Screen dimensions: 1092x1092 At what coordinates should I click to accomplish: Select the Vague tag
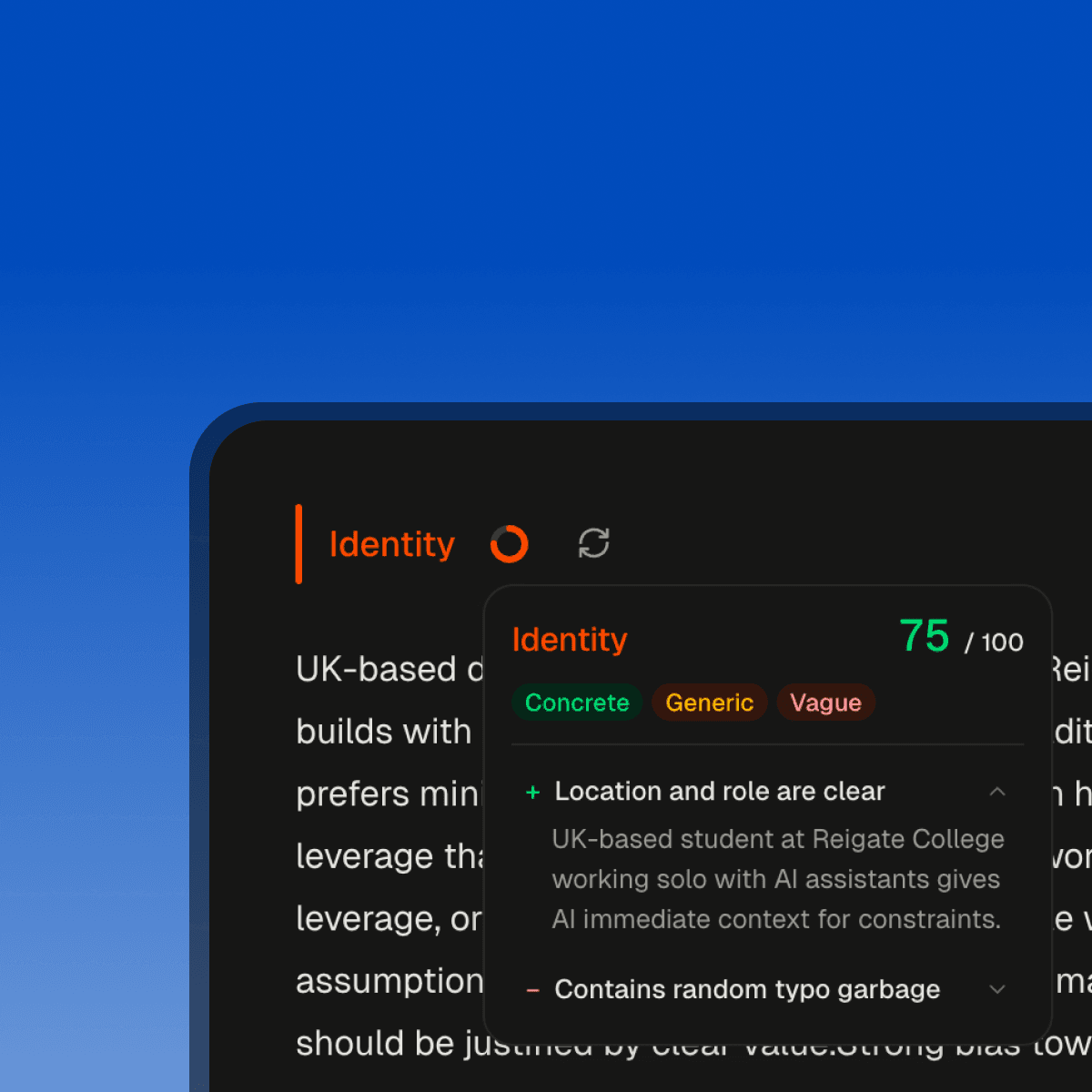point(825,703)
